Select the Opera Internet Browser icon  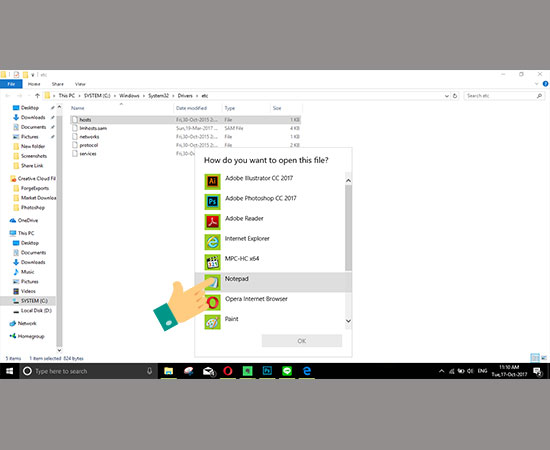[x=212, y=302]
